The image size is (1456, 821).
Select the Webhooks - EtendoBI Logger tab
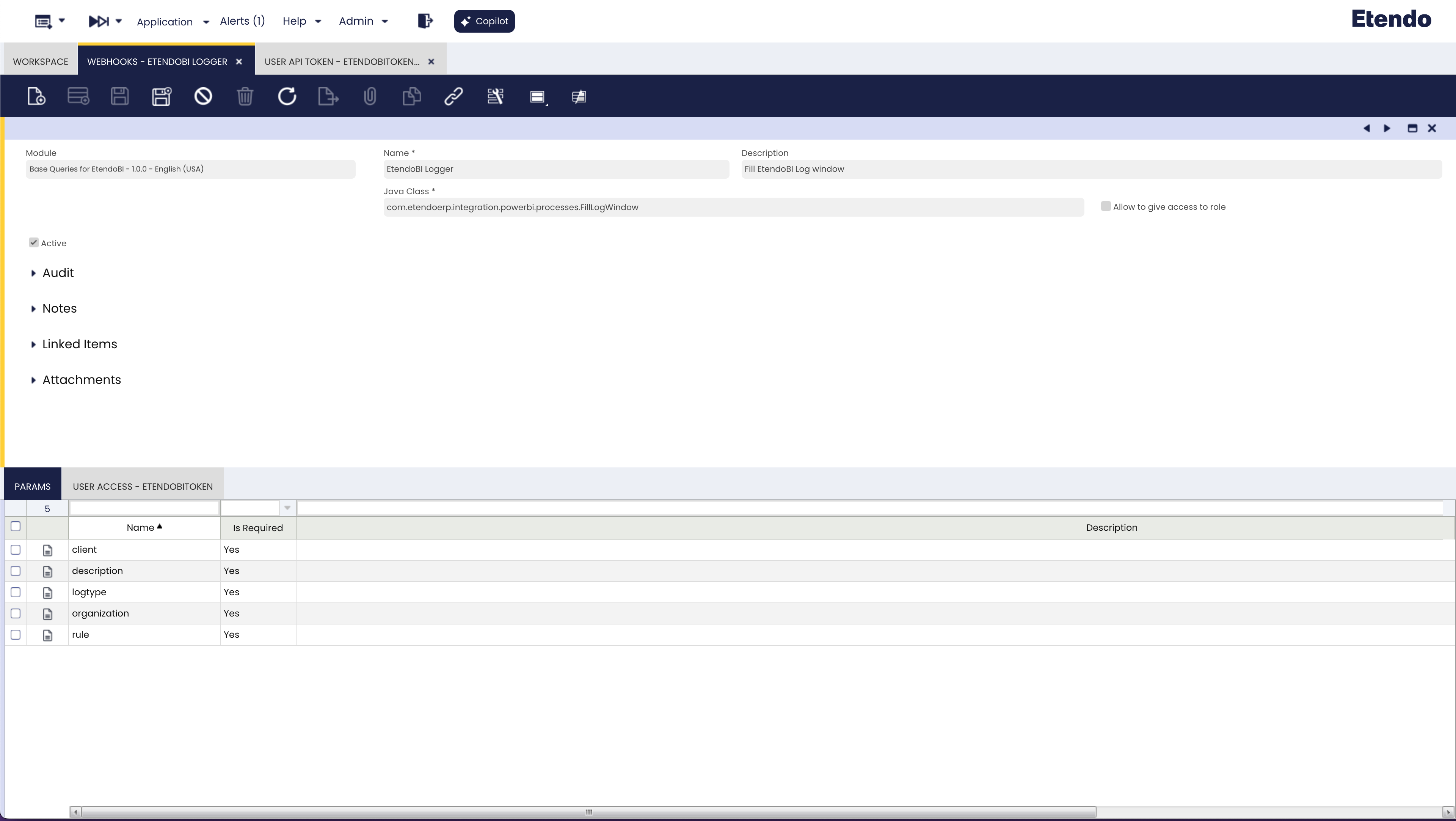(157, 61)
